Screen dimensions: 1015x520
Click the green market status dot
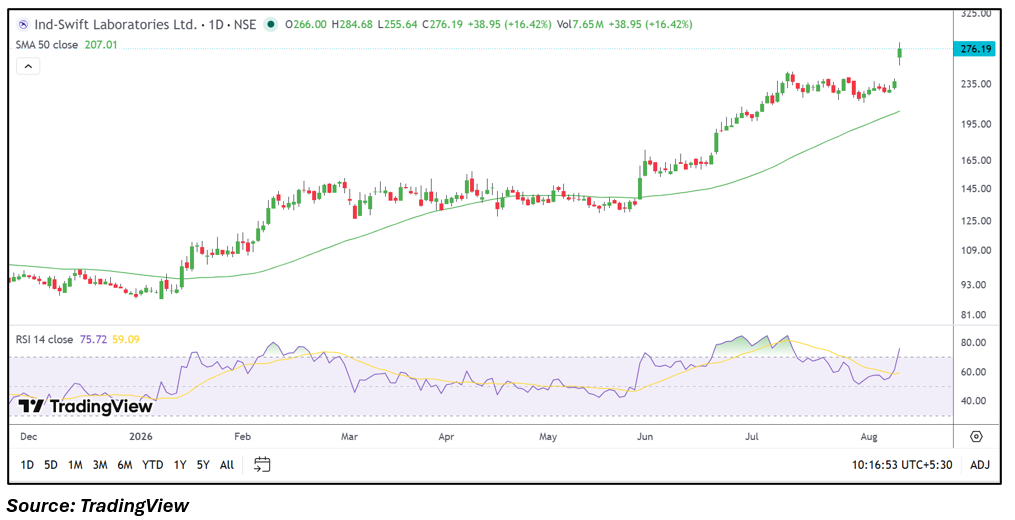pyautogui.click(x=271, y=25)
